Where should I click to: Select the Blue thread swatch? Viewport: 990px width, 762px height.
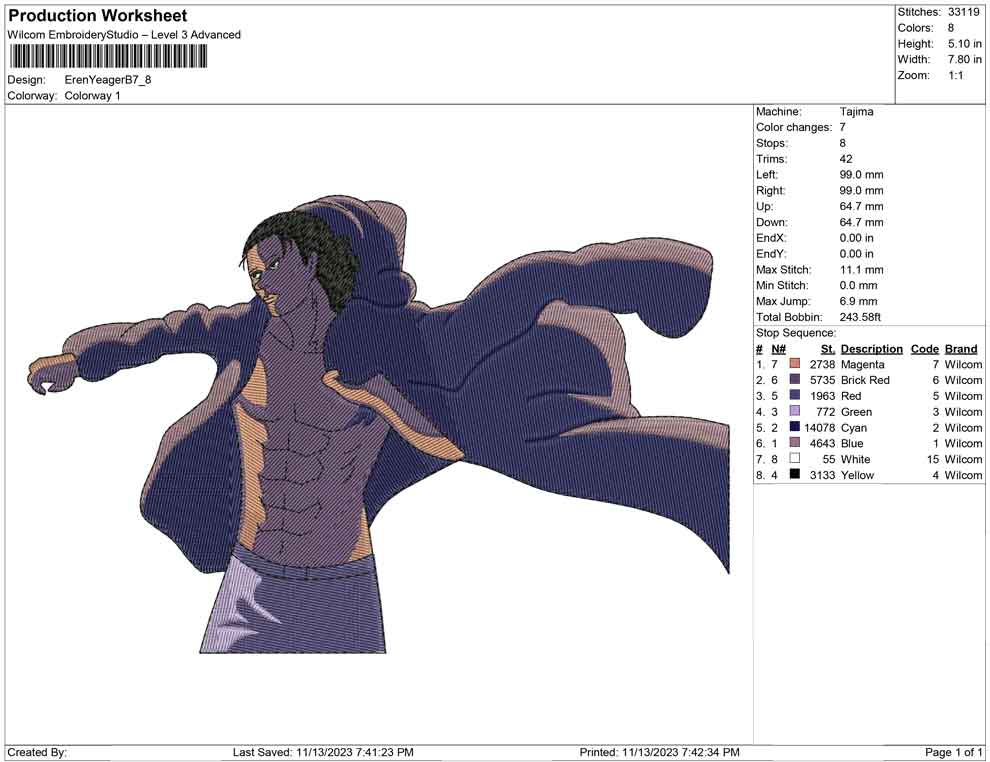tap(792, 443)
